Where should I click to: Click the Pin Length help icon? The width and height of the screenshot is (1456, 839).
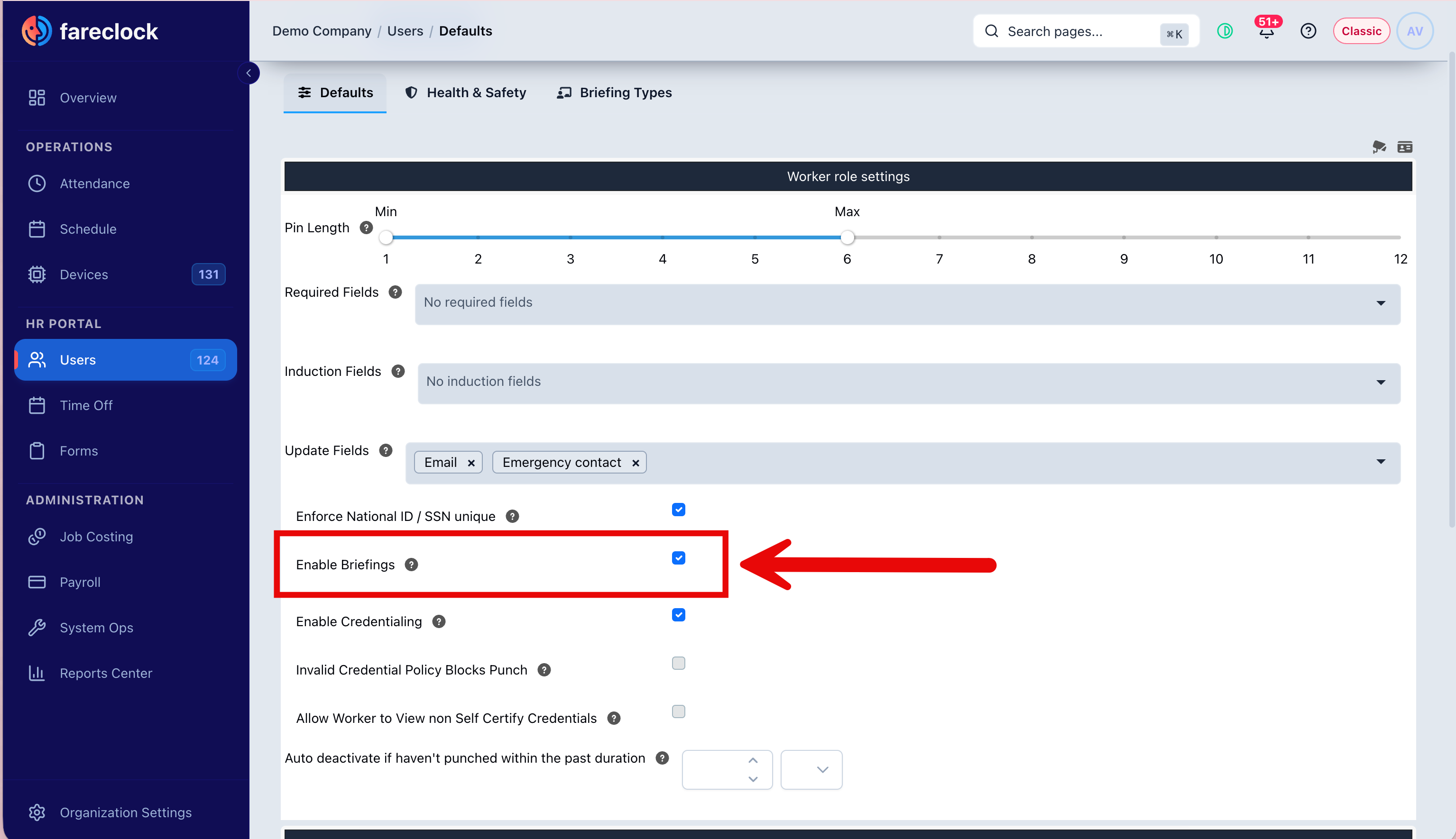point(366,228)
